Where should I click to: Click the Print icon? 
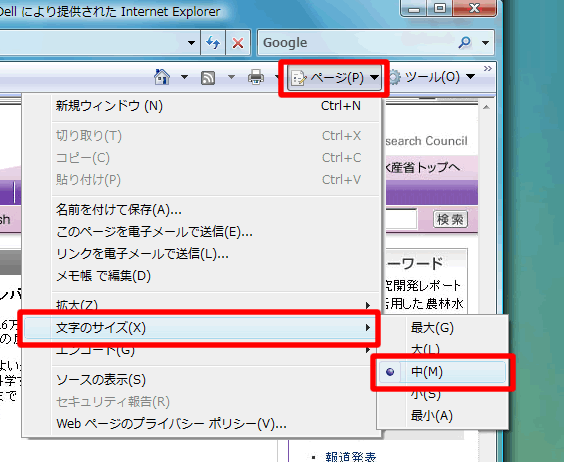256,77
